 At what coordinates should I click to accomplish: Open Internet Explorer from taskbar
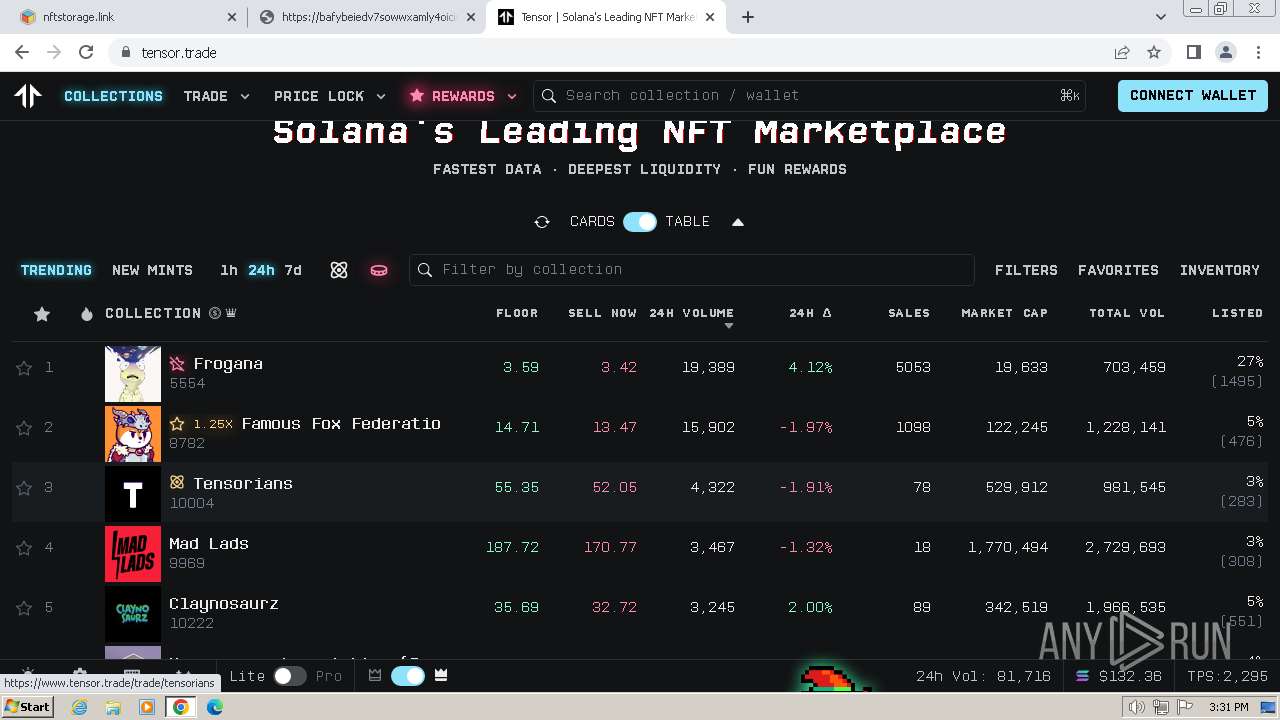80,707
